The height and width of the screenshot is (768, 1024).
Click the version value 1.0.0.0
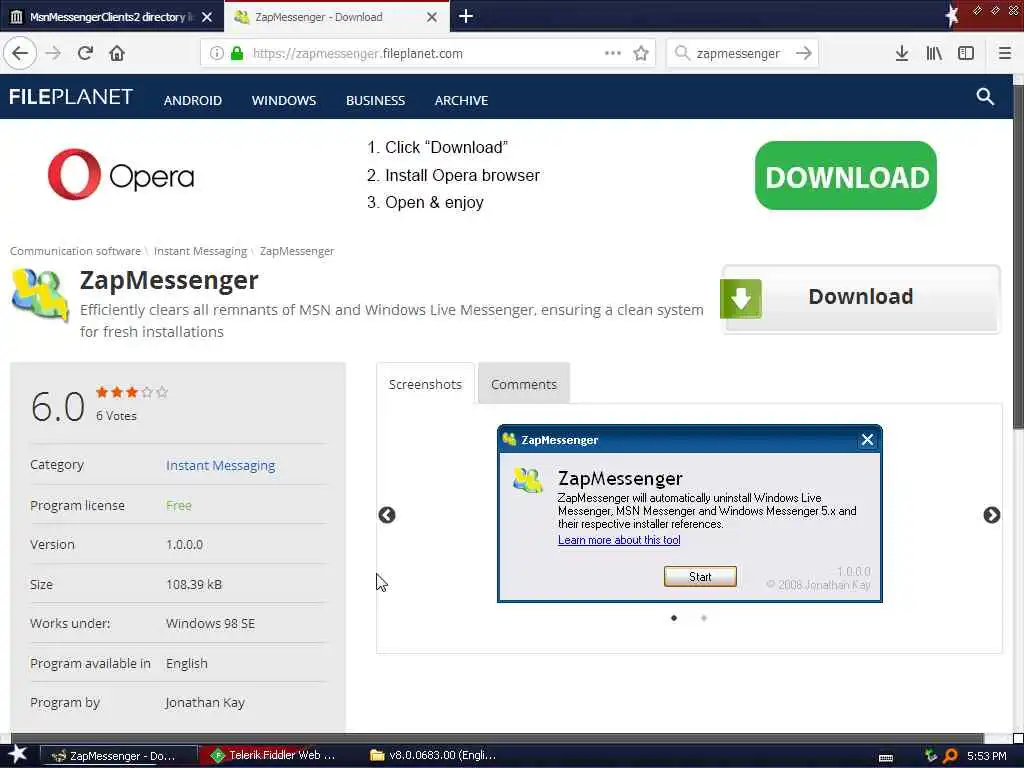point(184,545)
